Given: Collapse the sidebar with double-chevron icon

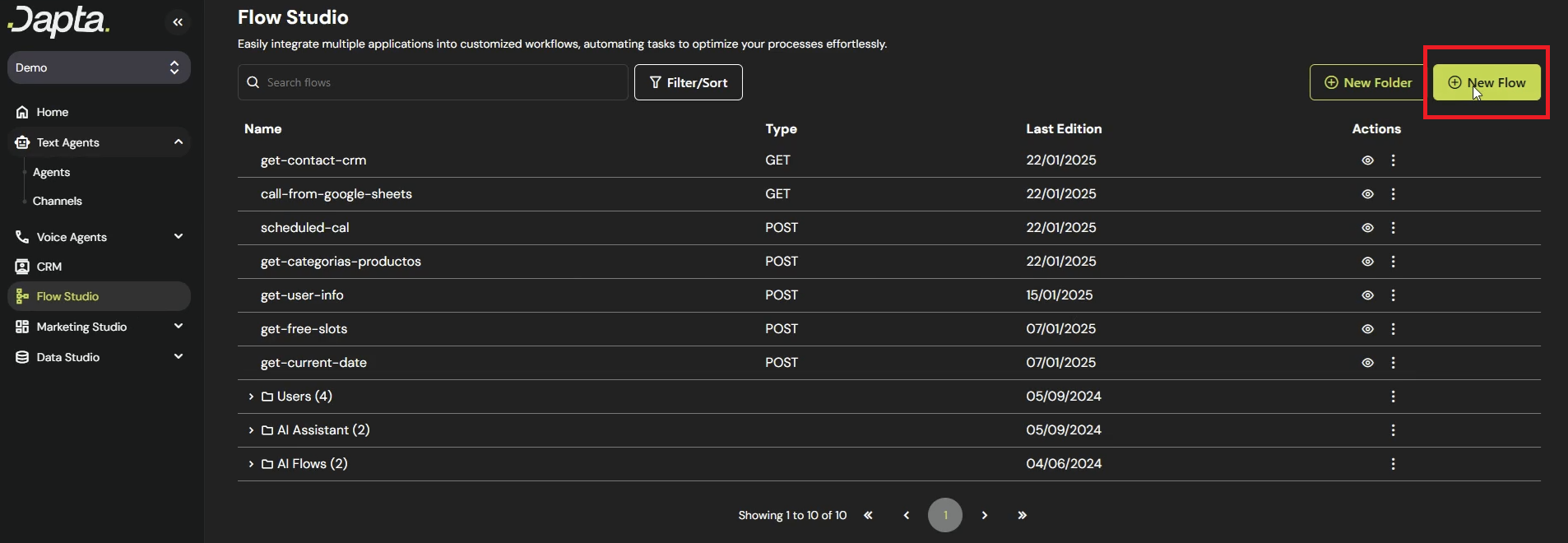Looking at the screenshot, I should pos(178,22).
